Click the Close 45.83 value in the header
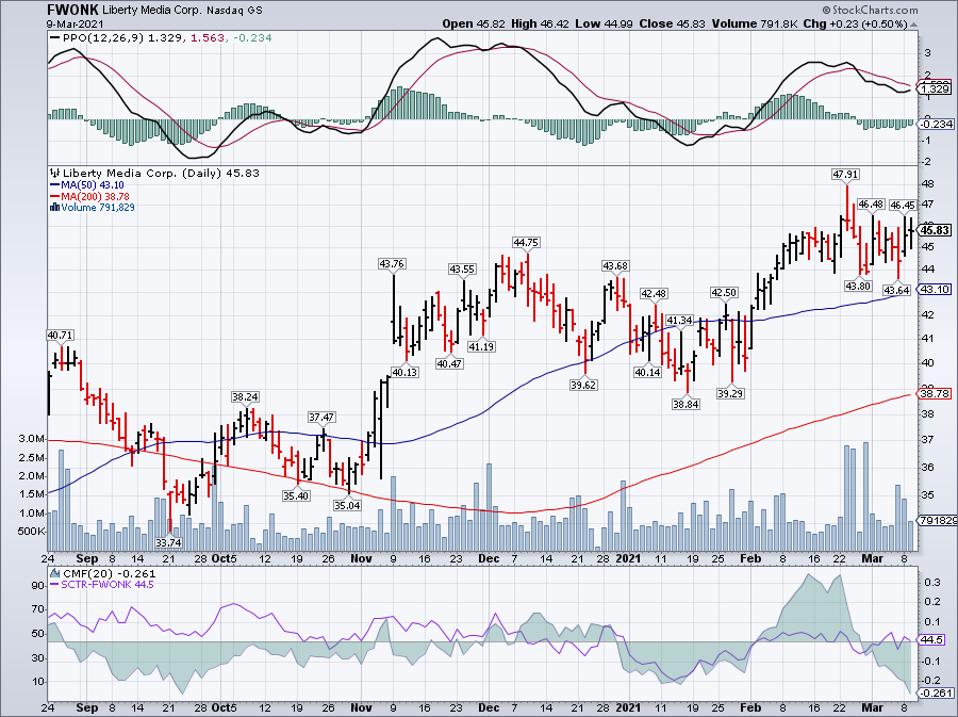The width and height of the screenshot is (958, 717). [672, 24]
